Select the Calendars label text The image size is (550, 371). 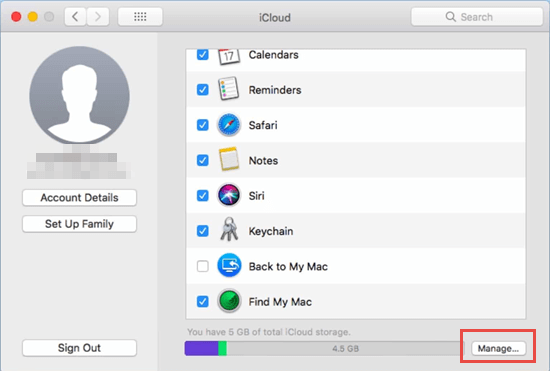(x=274, y=55)
